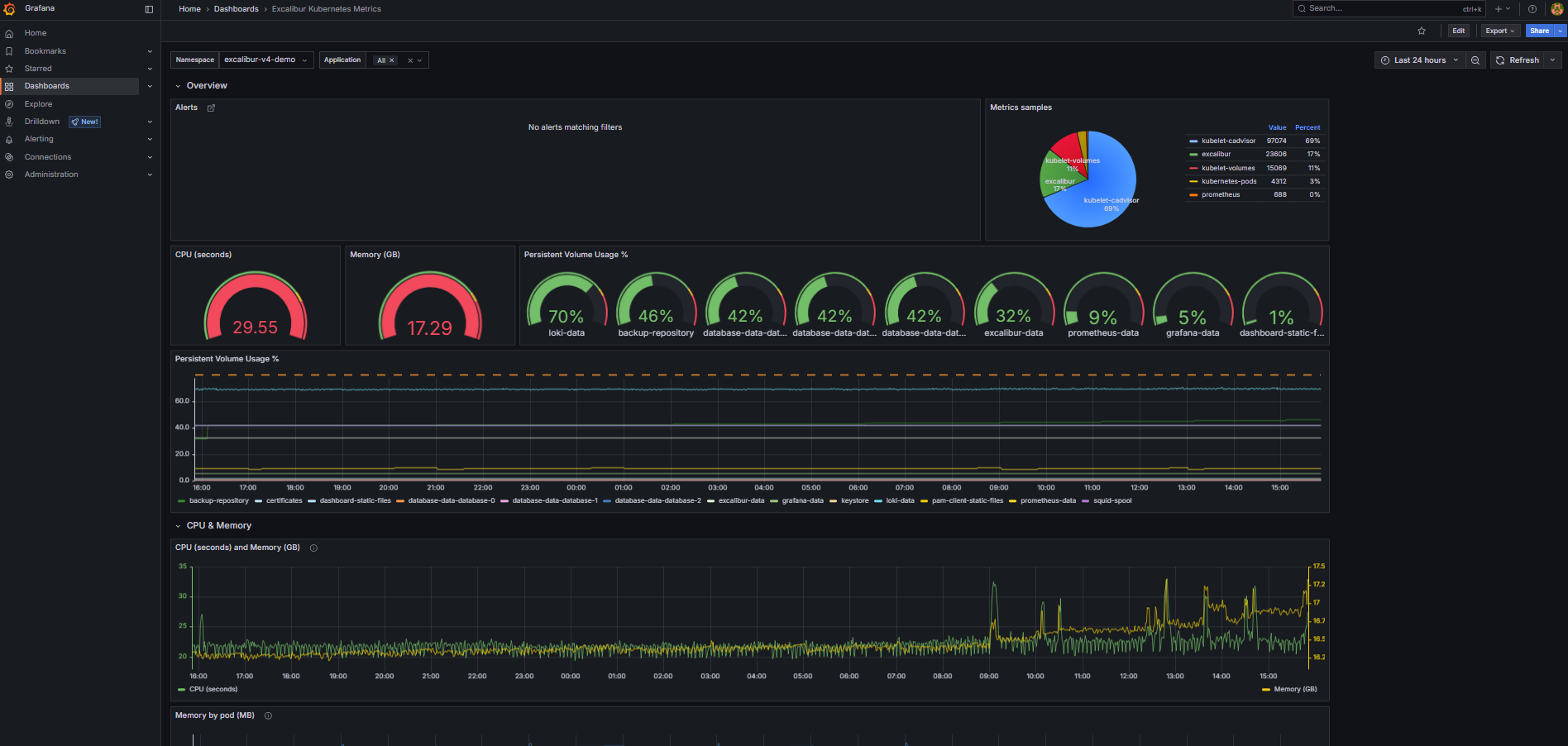The width and height of the screenshot is (1568, 746).
Task: Star this dashboard as favorite
Action: click(x=1422, y=31)
